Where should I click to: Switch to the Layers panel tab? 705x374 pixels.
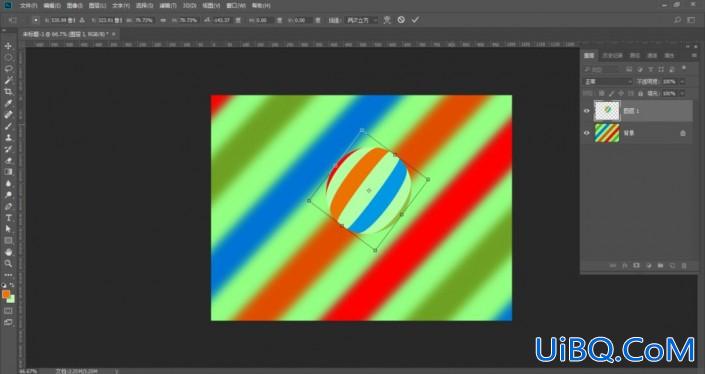pos(589,55)
